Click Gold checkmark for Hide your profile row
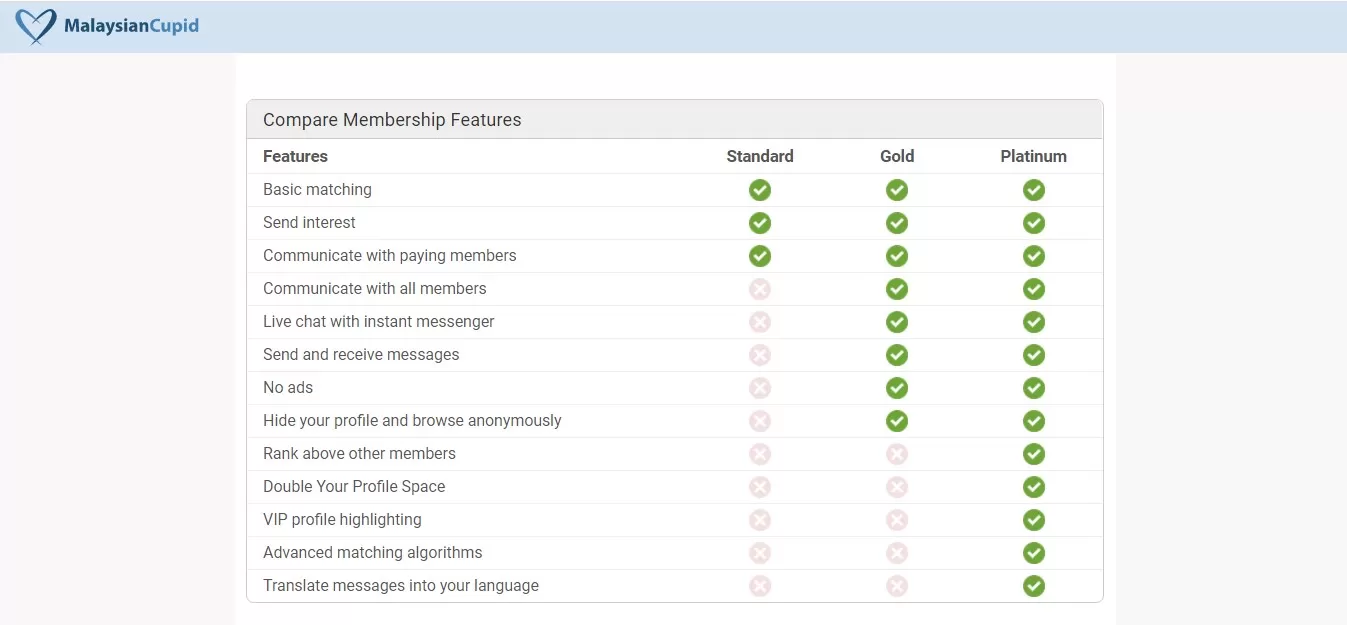The image size is (1347, 625). (897, 421)
